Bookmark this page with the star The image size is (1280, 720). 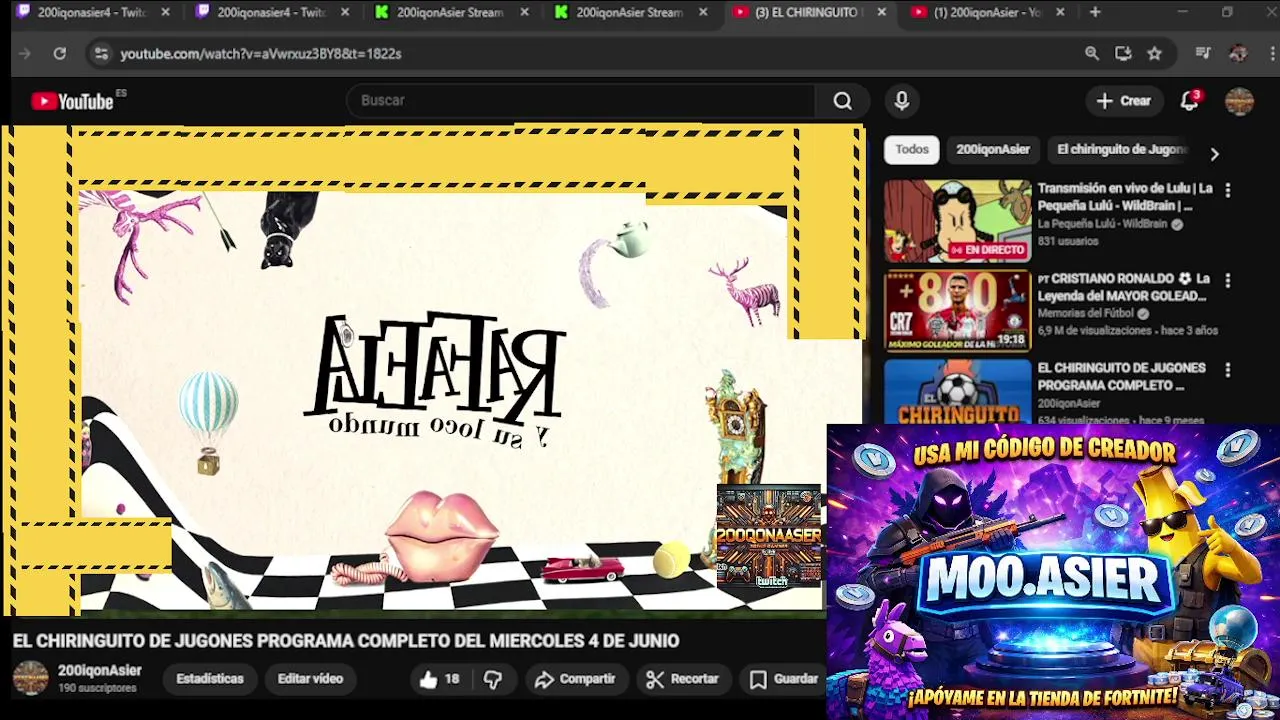coord(1155,54)
